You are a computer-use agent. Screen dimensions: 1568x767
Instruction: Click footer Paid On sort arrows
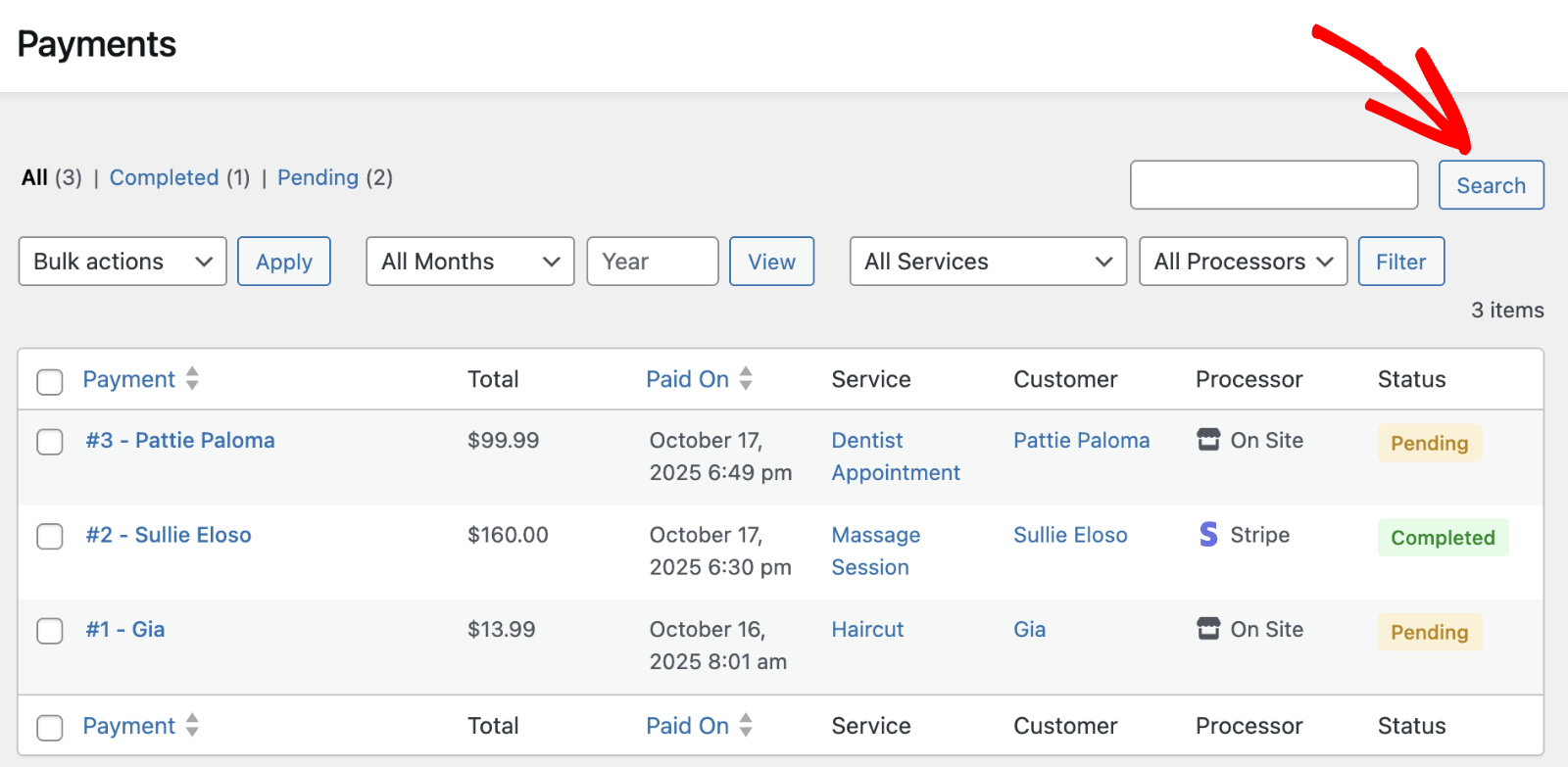coord(746,726)
